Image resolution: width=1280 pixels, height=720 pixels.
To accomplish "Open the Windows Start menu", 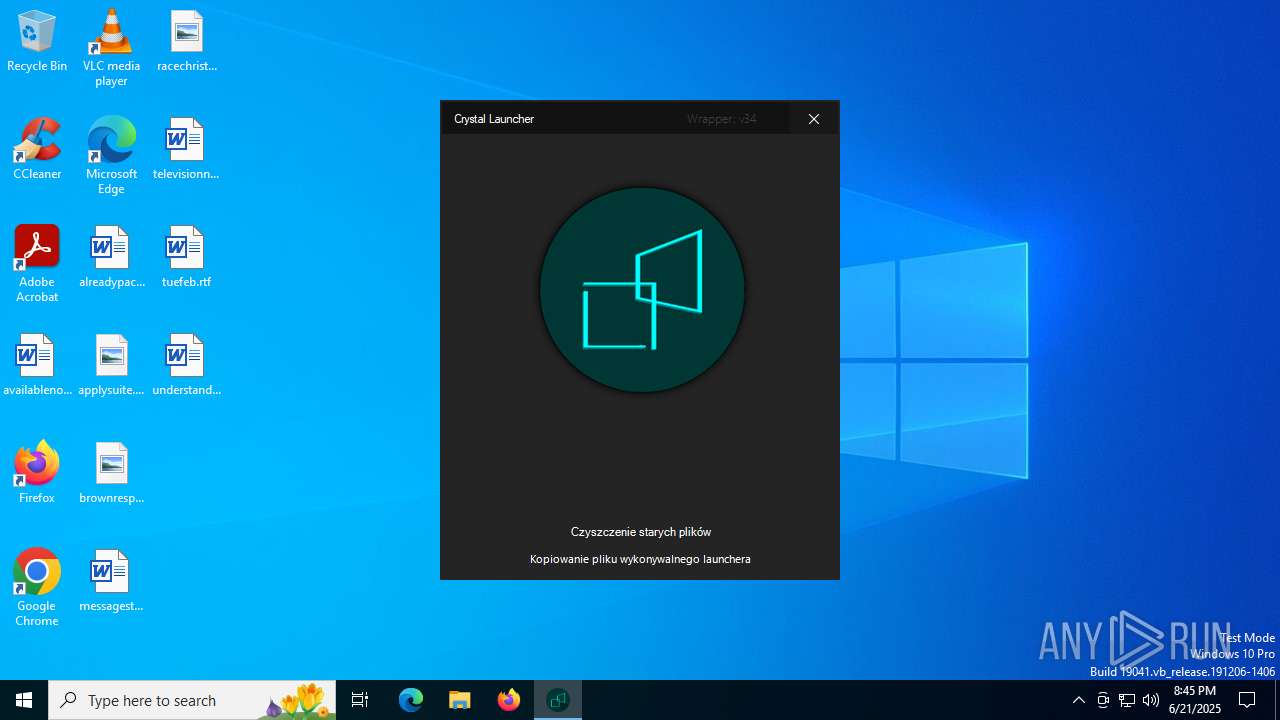I will tap(24, 700).
